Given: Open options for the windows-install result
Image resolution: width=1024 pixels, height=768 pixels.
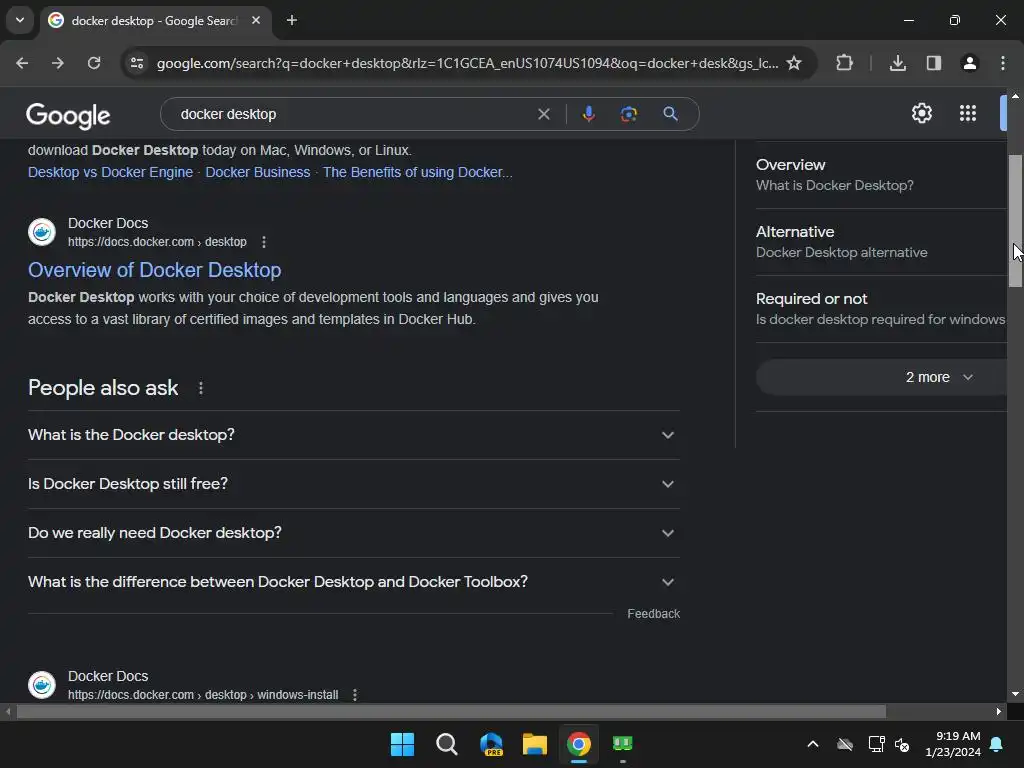Looking at the screenshot, I should pyautogui.click(x=355, y=695).
